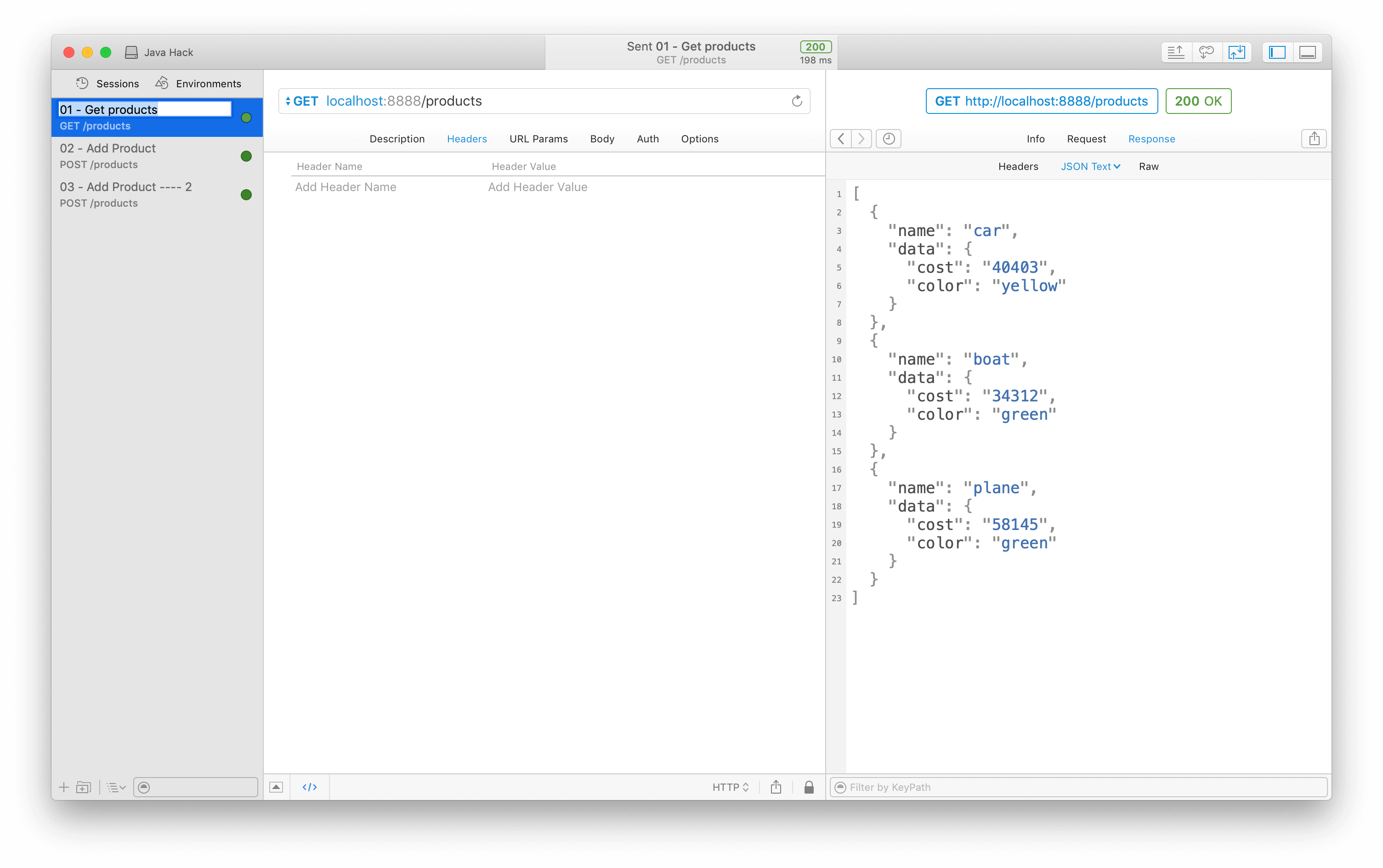Click the cloud sync download icon
Image resolution: width=1383 pixels, height=868 pixels.
coord(1206,52)
